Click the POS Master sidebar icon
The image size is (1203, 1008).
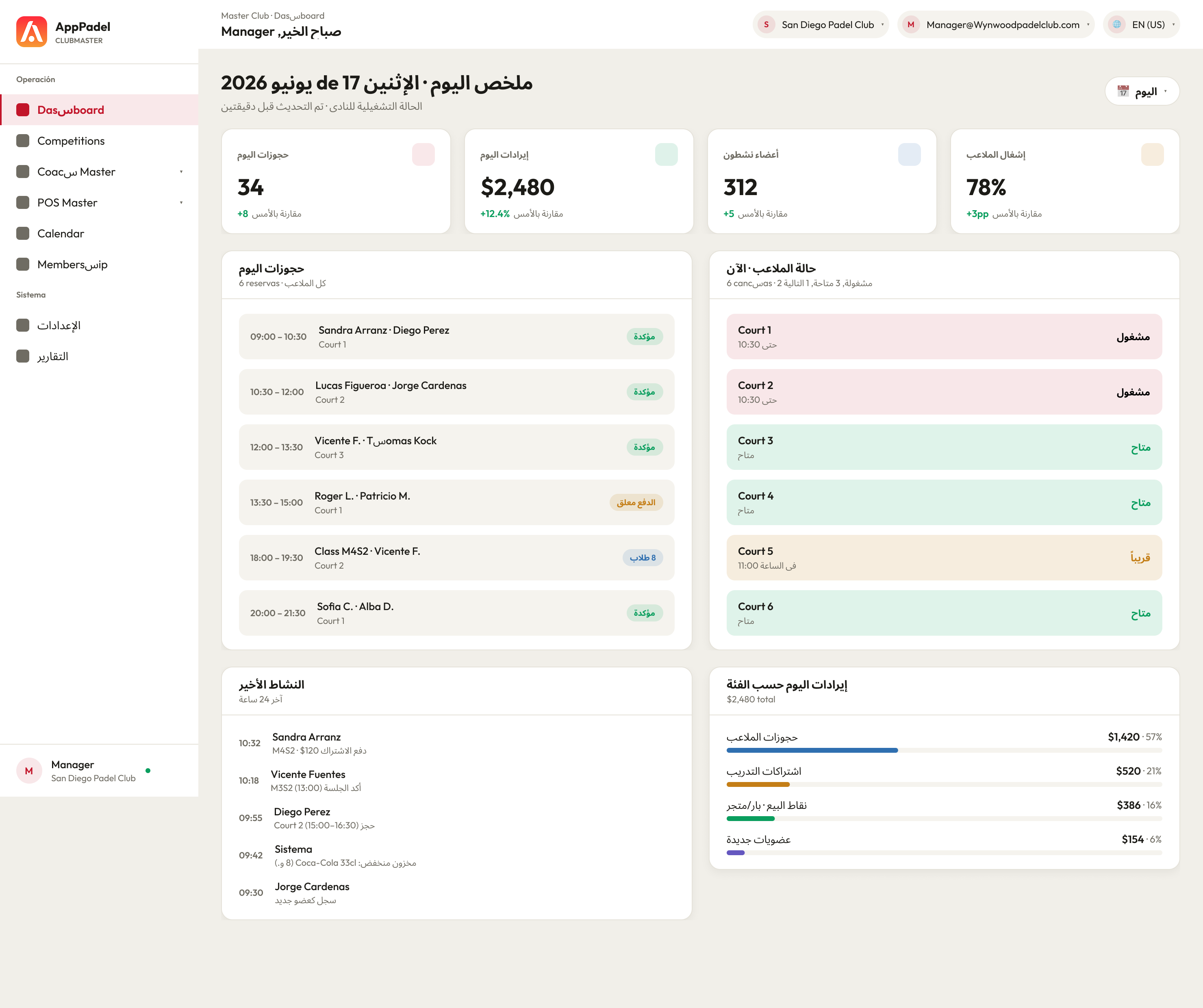pos(23,203)
